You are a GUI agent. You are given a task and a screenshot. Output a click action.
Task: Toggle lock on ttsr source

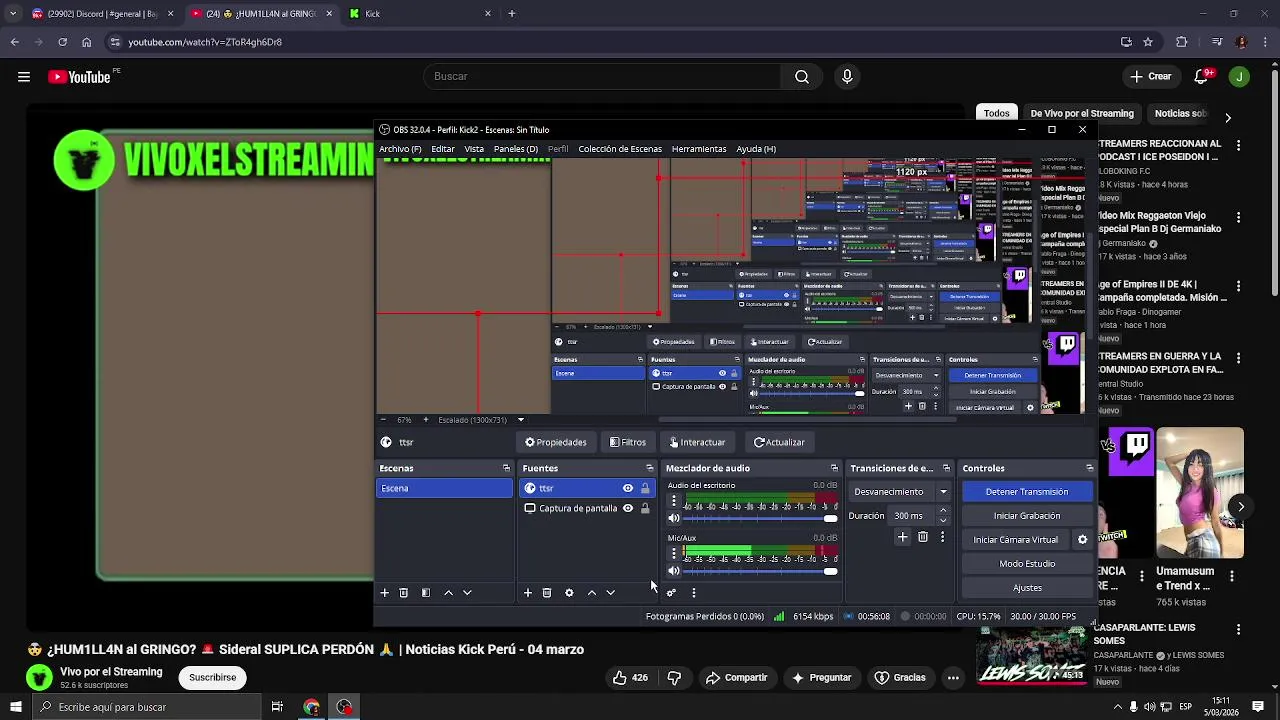[645, 488]
